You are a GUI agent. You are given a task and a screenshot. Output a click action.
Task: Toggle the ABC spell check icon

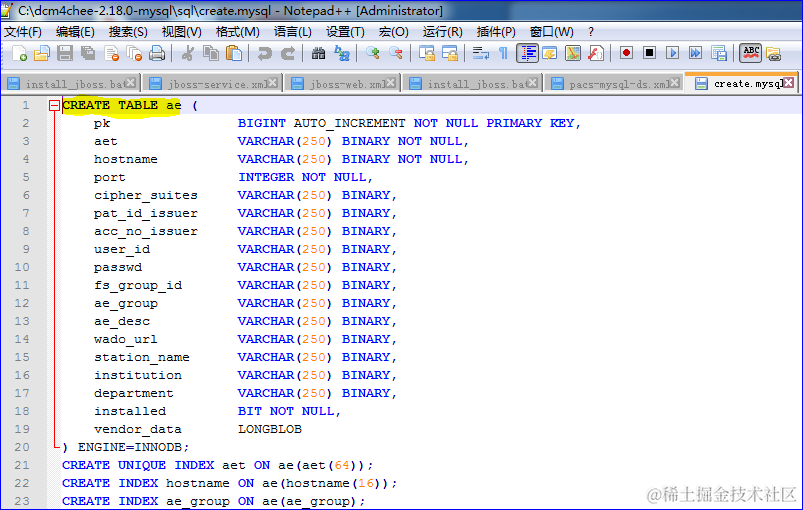click(750, 53)
